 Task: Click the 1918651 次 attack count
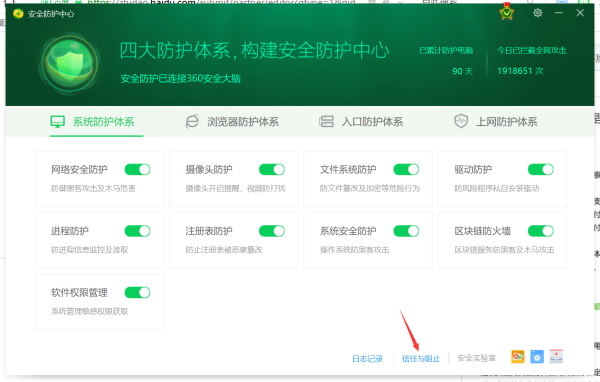520,71
